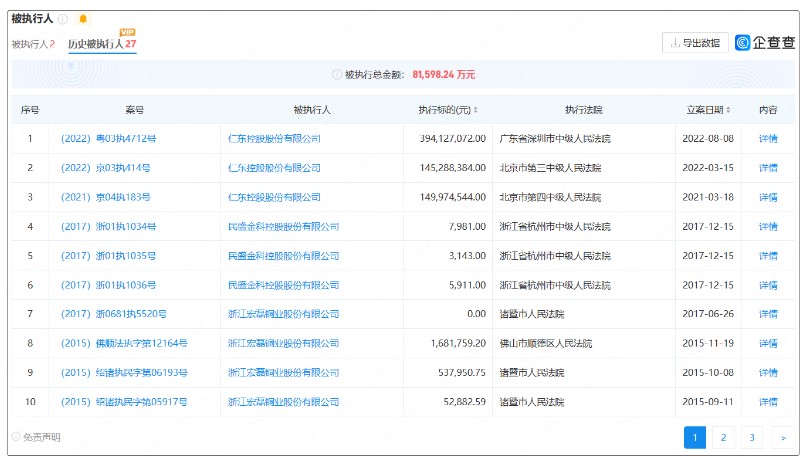The image size is (810, 467).
Task: Open 民盛金科控股股份有限公司 in row 4
Action: tap(284, 226)
